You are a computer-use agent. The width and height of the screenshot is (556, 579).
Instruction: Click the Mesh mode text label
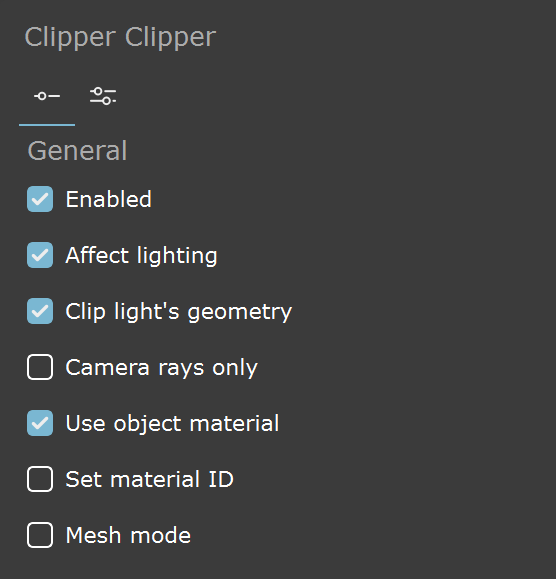click(128, 535)
